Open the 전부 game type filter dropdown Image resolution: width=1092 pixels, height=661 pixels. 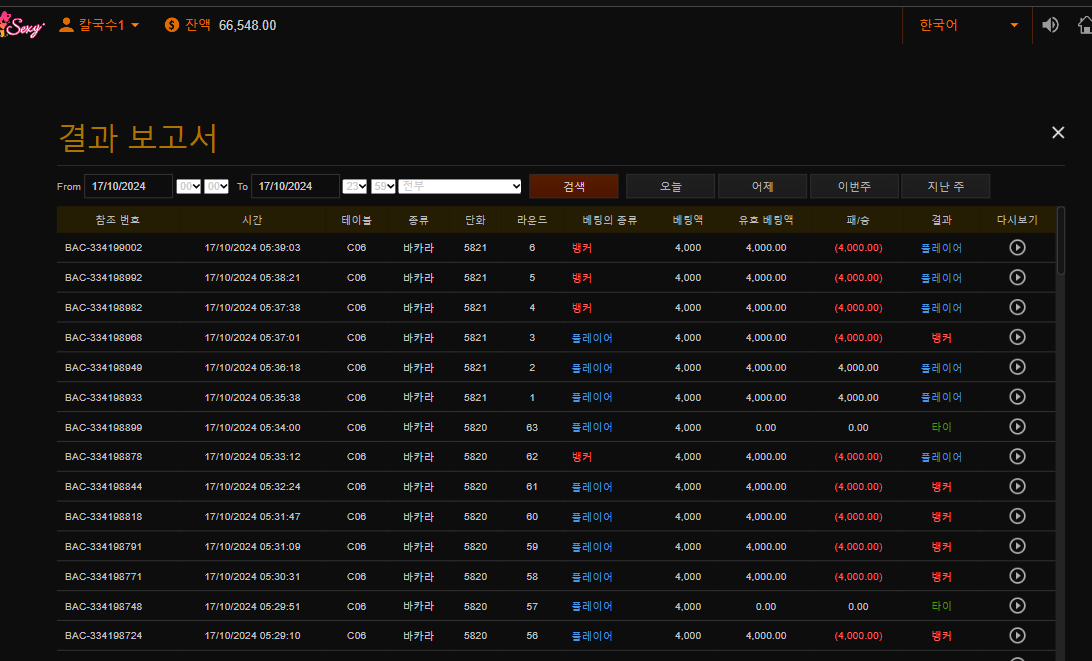460,186
